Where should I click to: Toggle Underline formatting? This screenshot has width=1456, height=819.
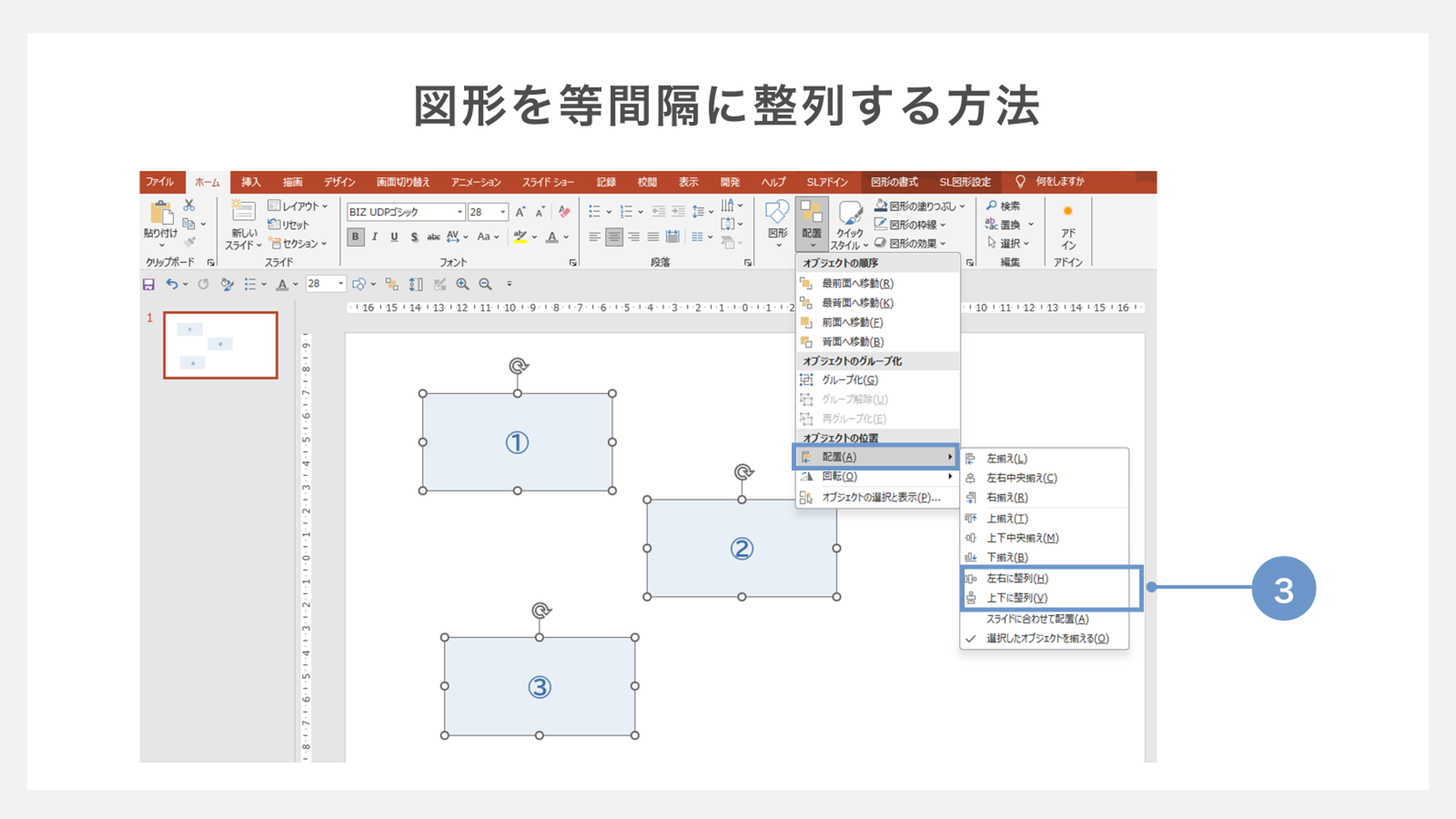[394, 237]
